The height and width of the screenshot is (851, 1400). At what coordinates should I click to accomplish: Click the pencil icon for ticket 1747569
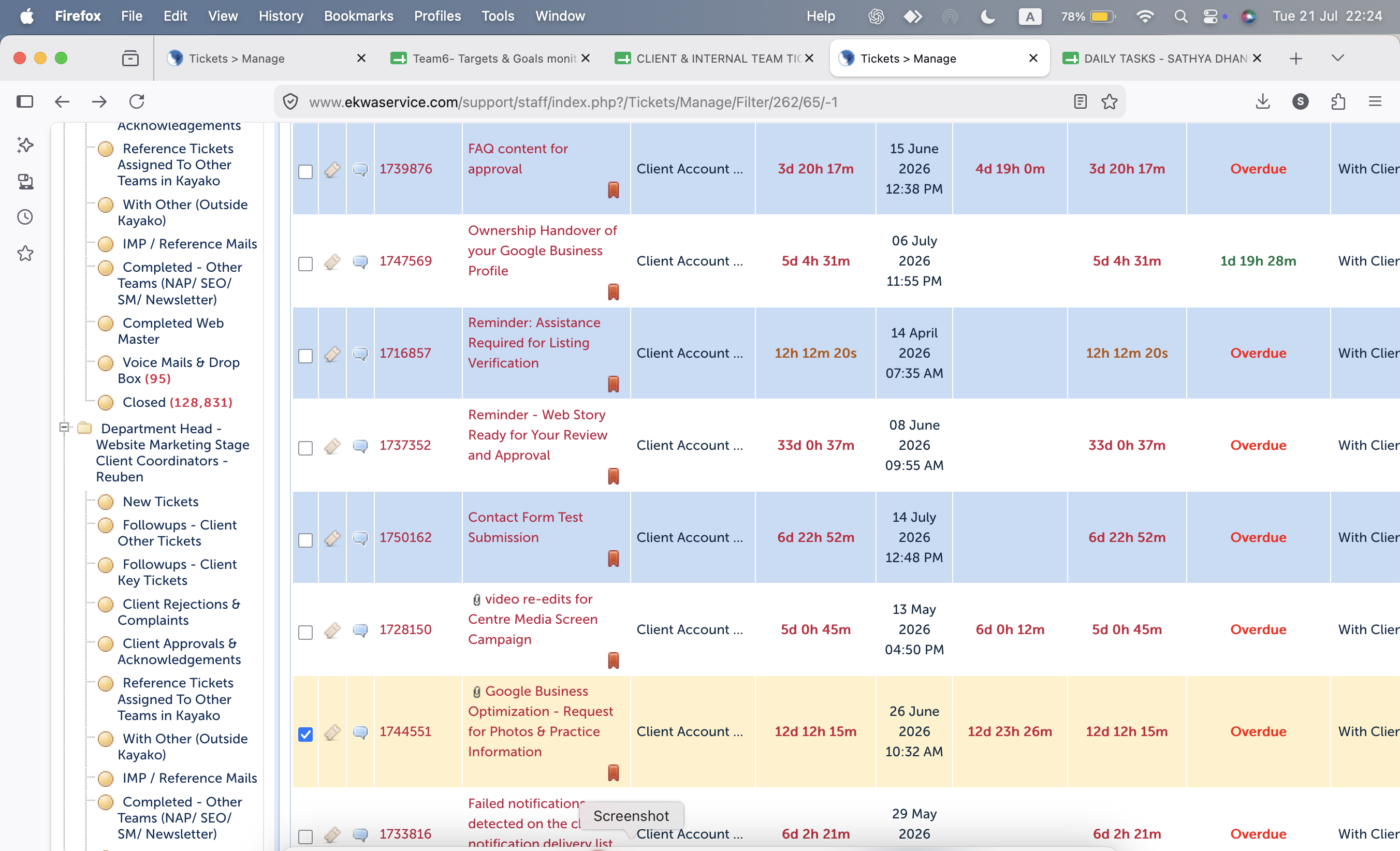[x=332, y=261]
